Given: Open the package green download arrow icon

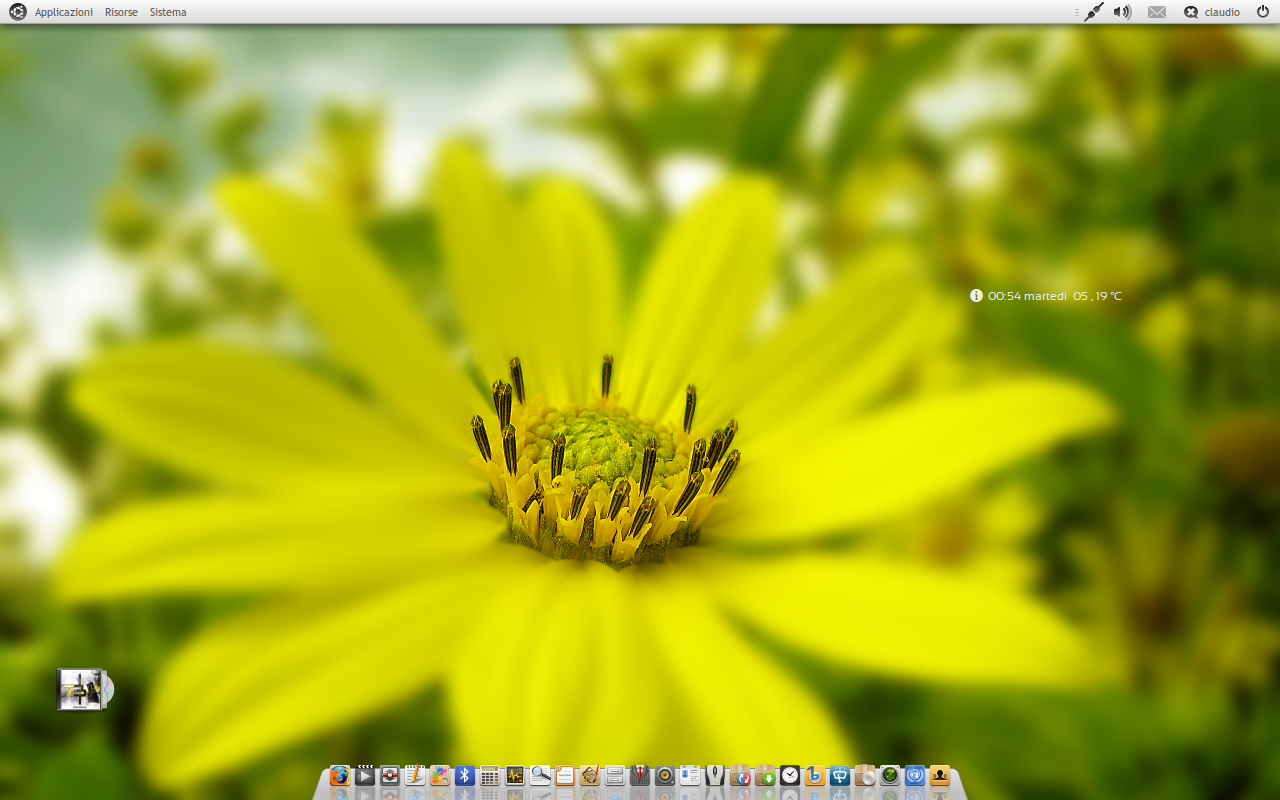Looking at the screenshot, I should 765,776.
